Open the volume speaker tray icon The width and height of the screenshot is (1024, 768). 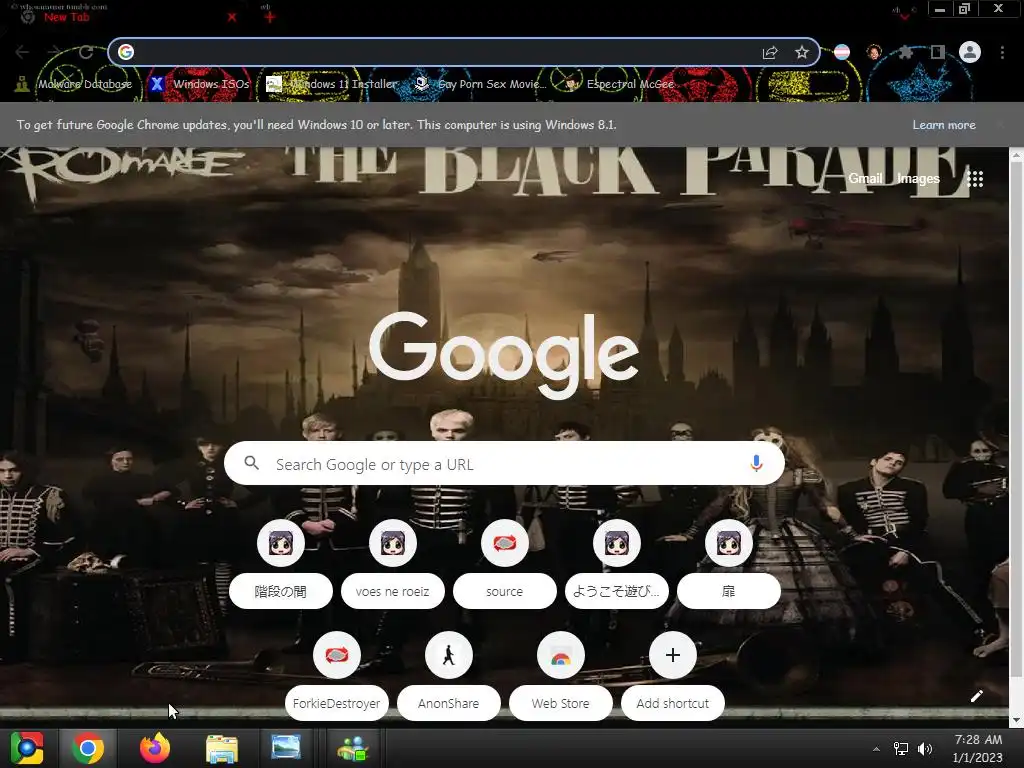coord(925,749)
